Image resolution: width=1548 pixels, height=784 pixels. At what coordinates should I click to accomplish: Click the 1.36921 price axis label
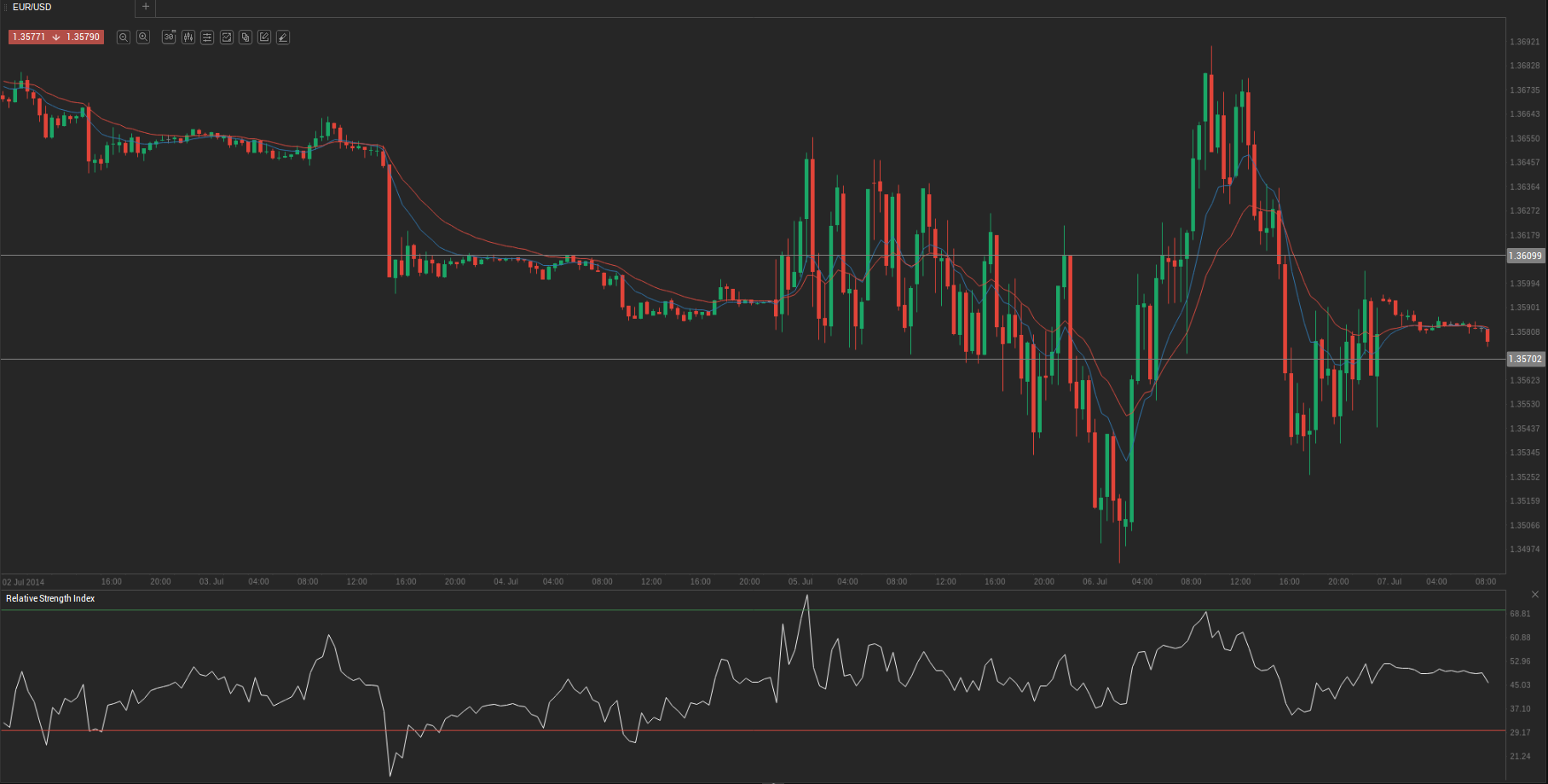pyautogui.click(x=1525, y=42)
